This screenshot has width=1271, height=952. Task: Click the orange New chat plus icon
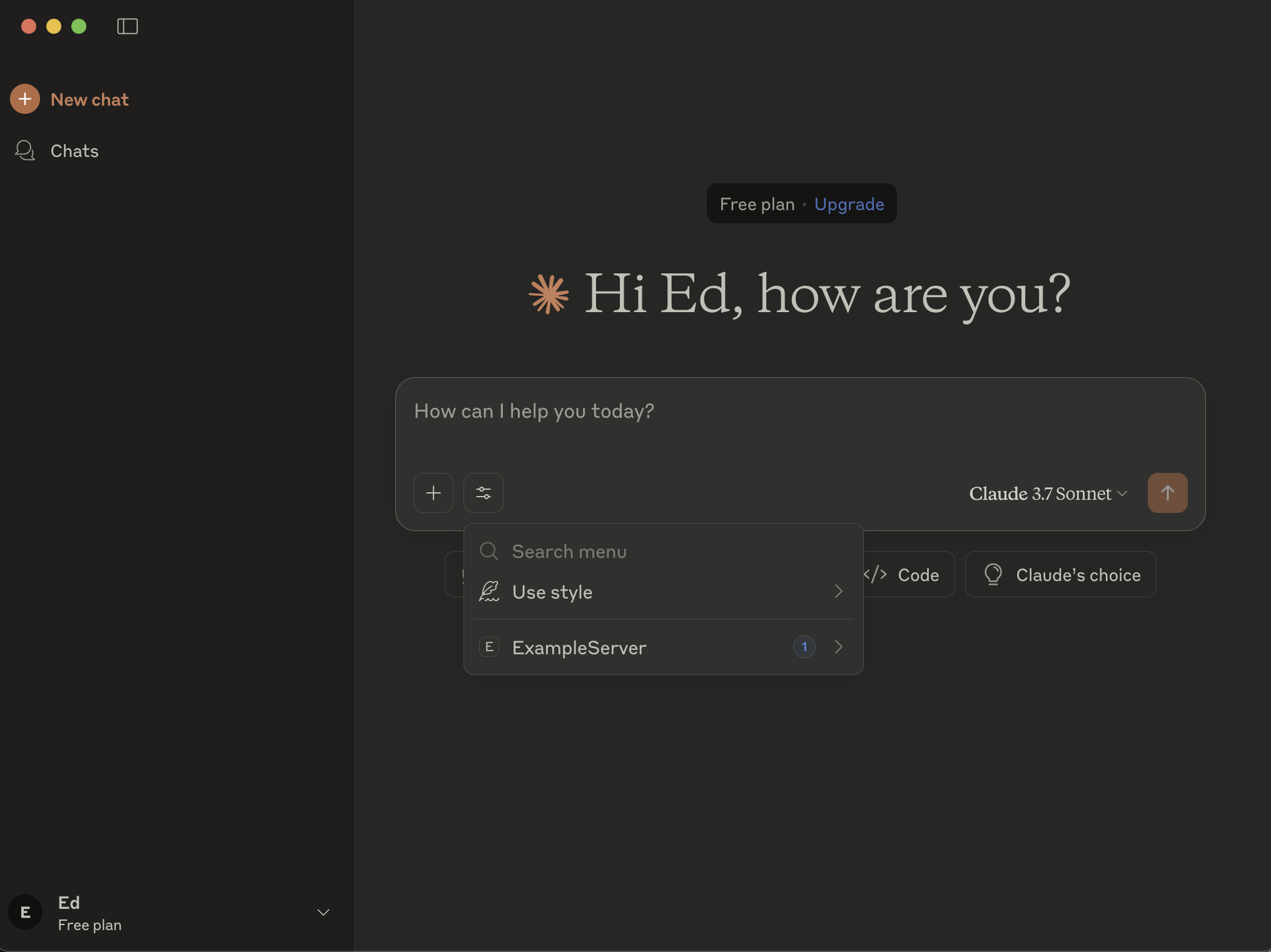25,99
